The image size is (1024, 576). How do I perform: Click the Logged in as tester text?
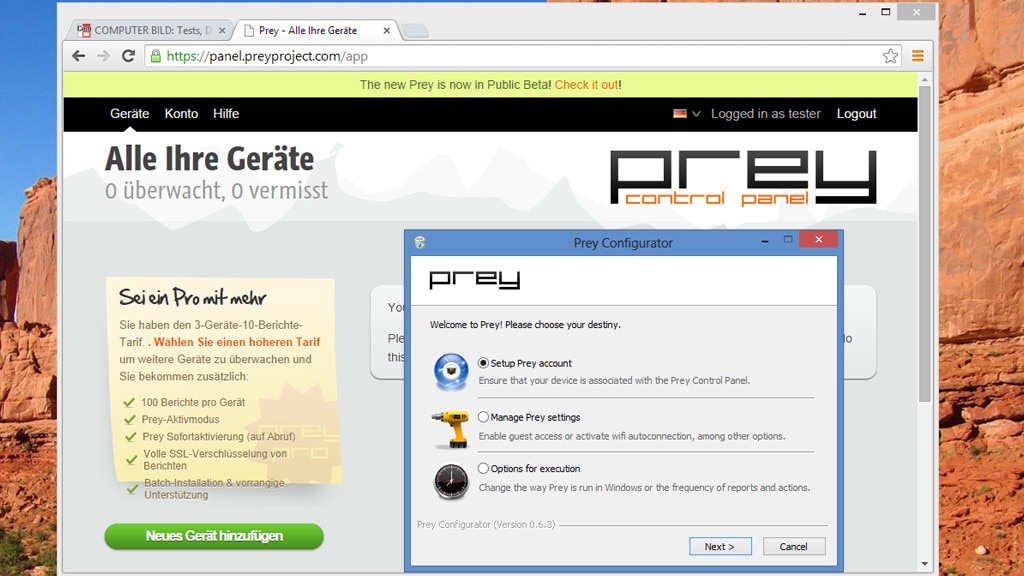765,114
